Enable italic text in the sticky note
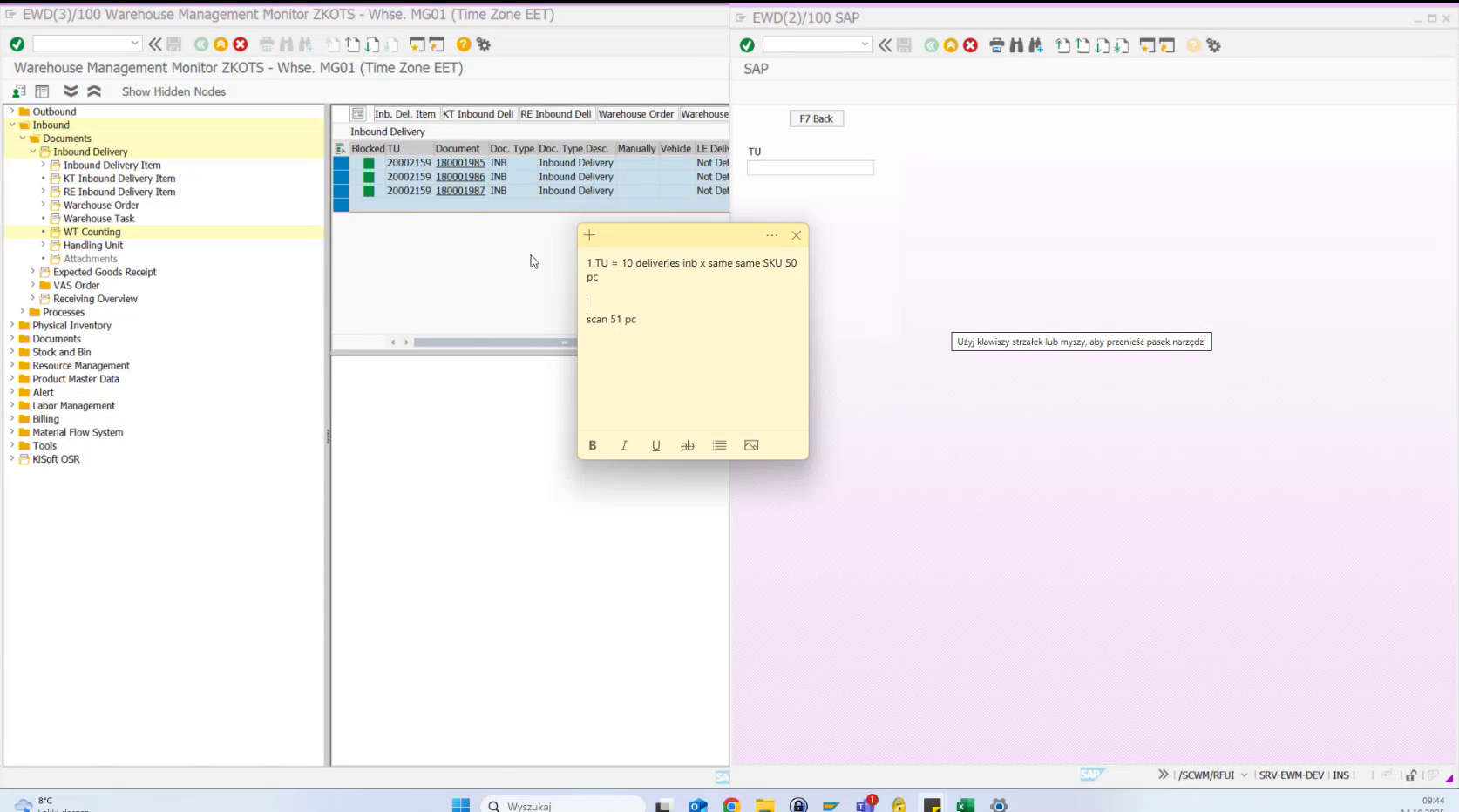 click(624, 445)
